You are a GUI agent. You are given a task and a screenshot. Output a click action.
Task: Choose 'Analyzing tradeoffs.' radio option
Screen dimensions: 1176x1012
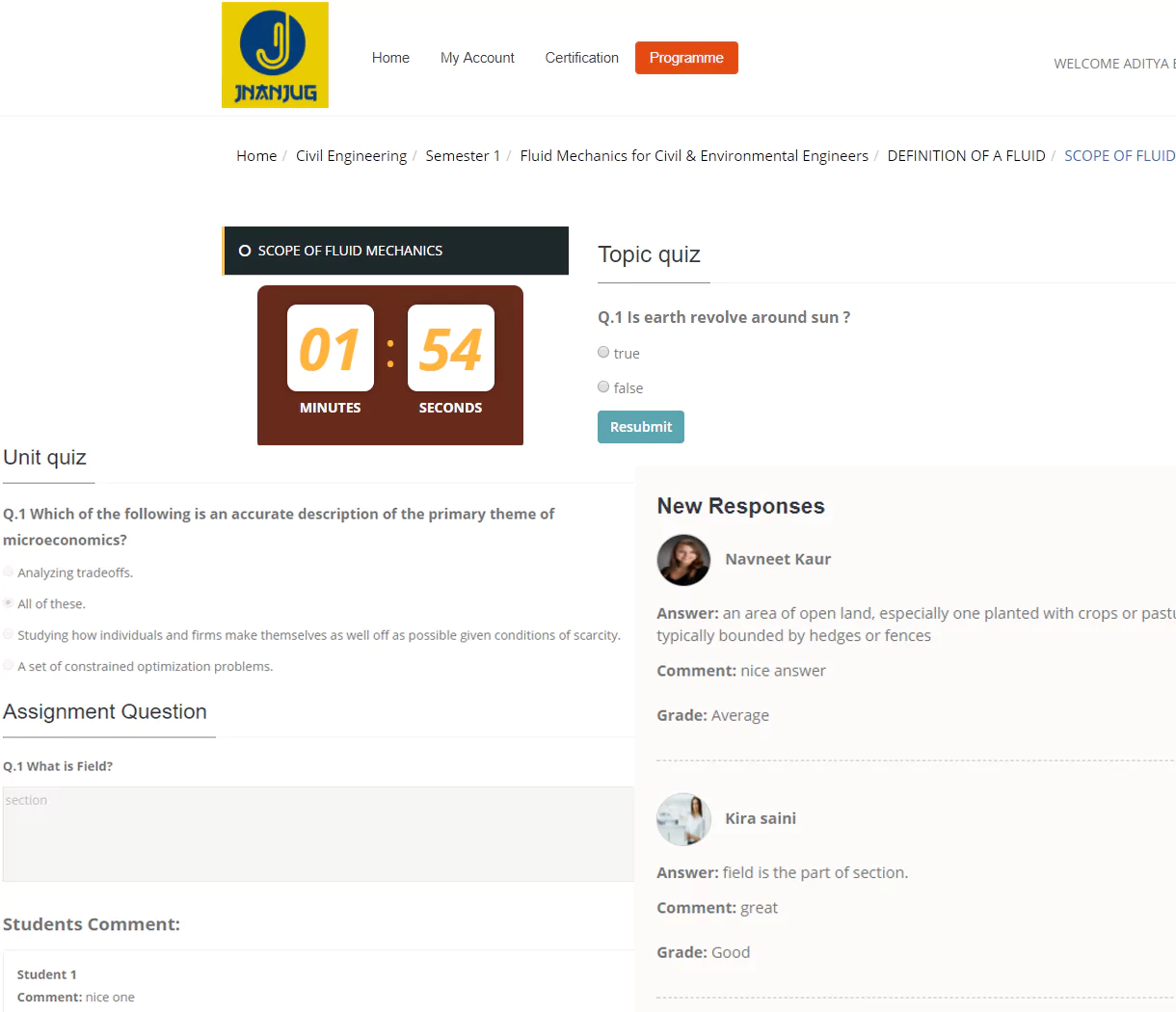point(9,572)
